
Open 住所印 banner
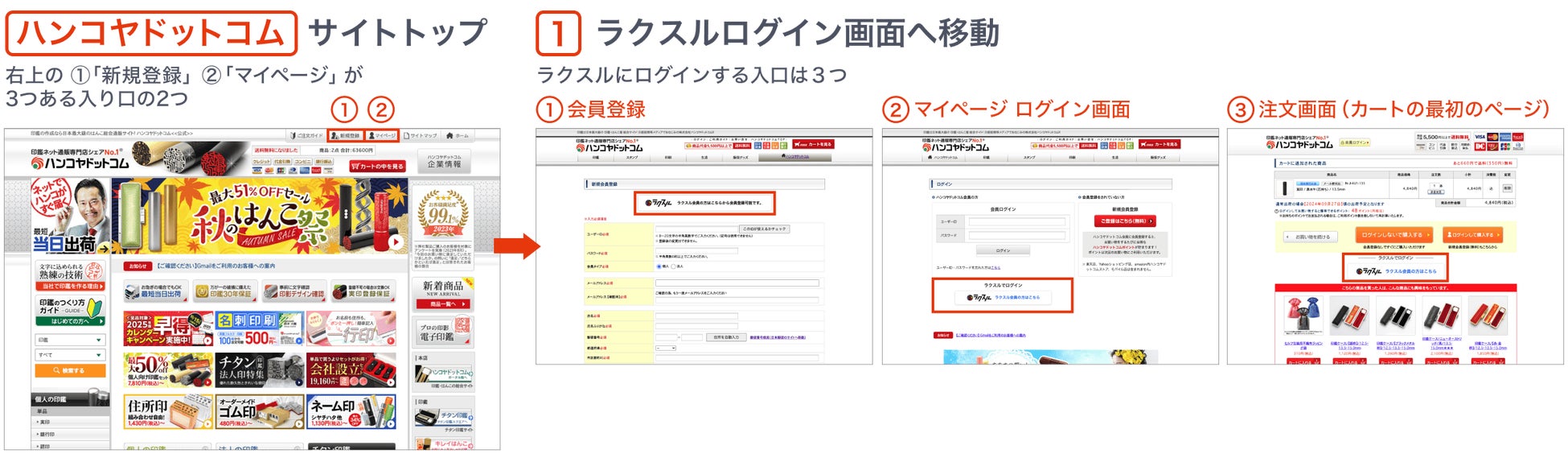[168, 411]
